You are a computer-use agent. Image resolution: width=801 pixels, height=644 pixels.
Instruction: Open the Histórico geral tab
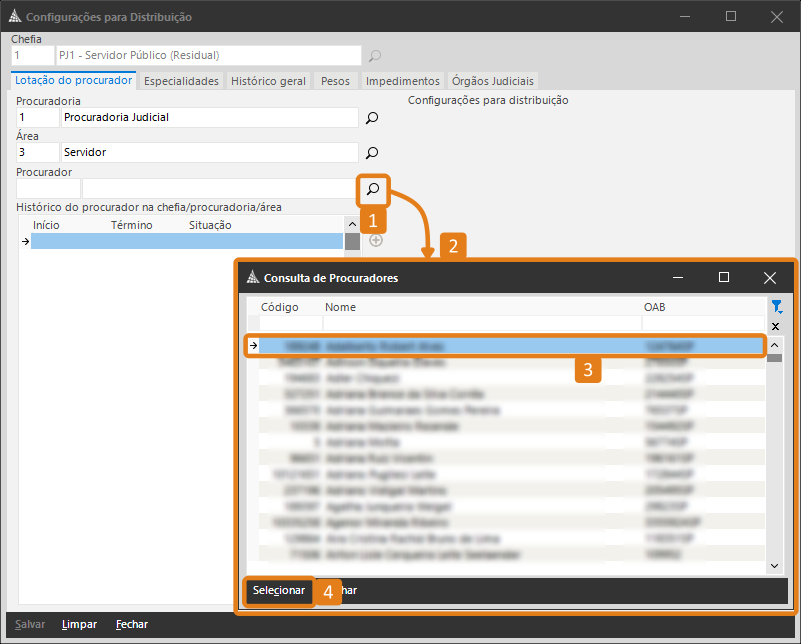pos(268,81)
